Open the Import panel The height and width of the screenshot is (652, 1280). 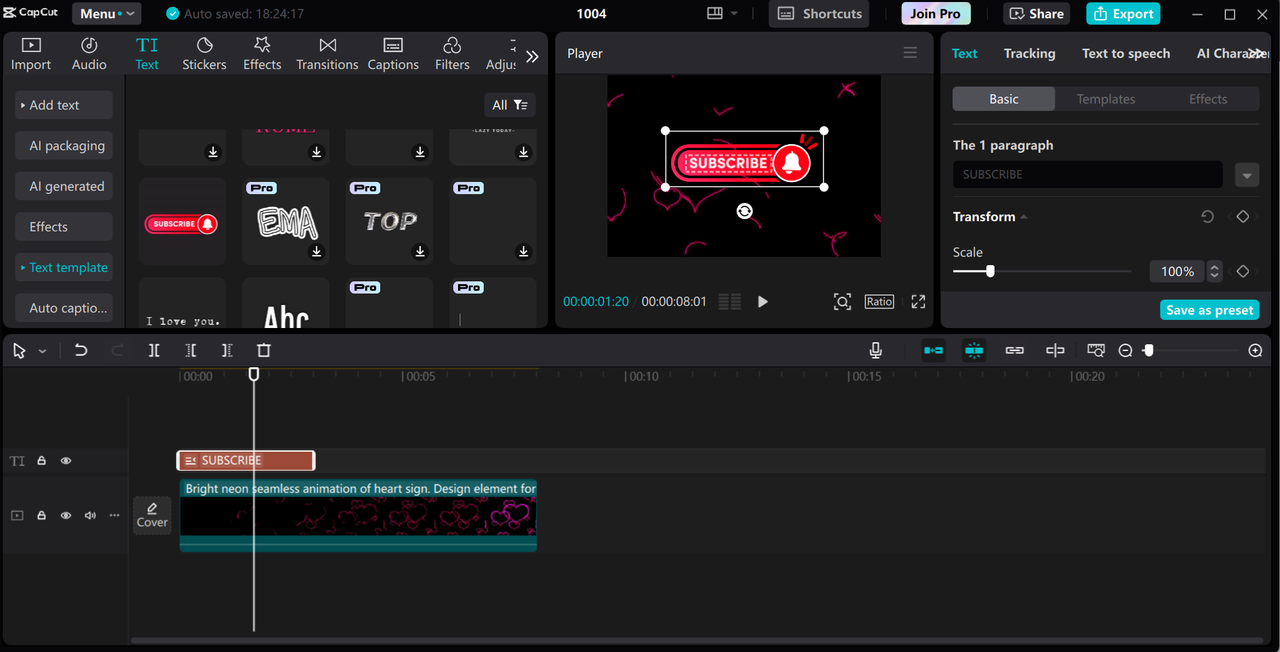click(31, 54)
